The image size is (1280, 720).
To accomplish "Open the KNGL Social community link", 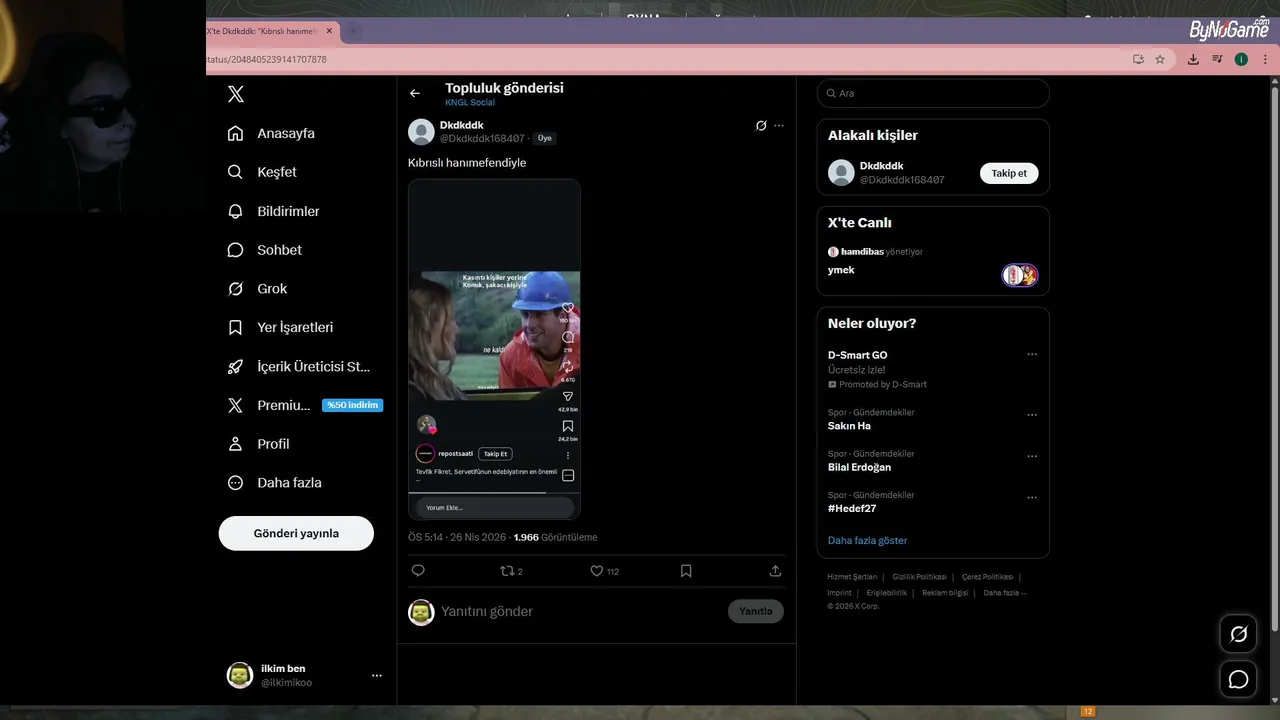I will tap(470, 102).
